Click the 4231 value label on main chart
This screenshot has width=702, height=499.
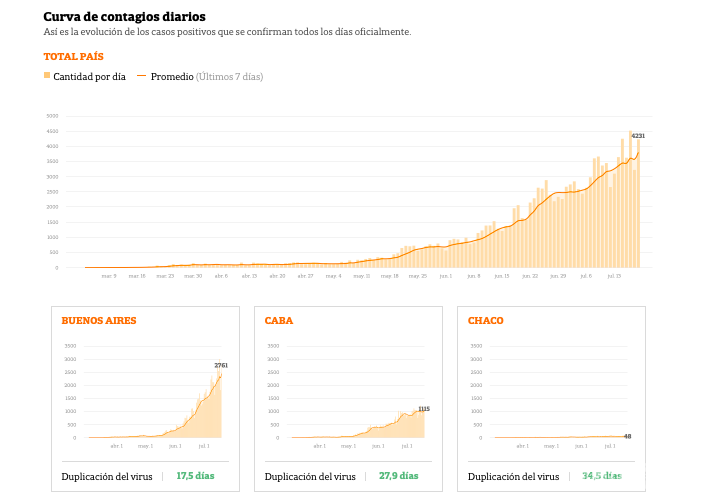click(638, 136)
